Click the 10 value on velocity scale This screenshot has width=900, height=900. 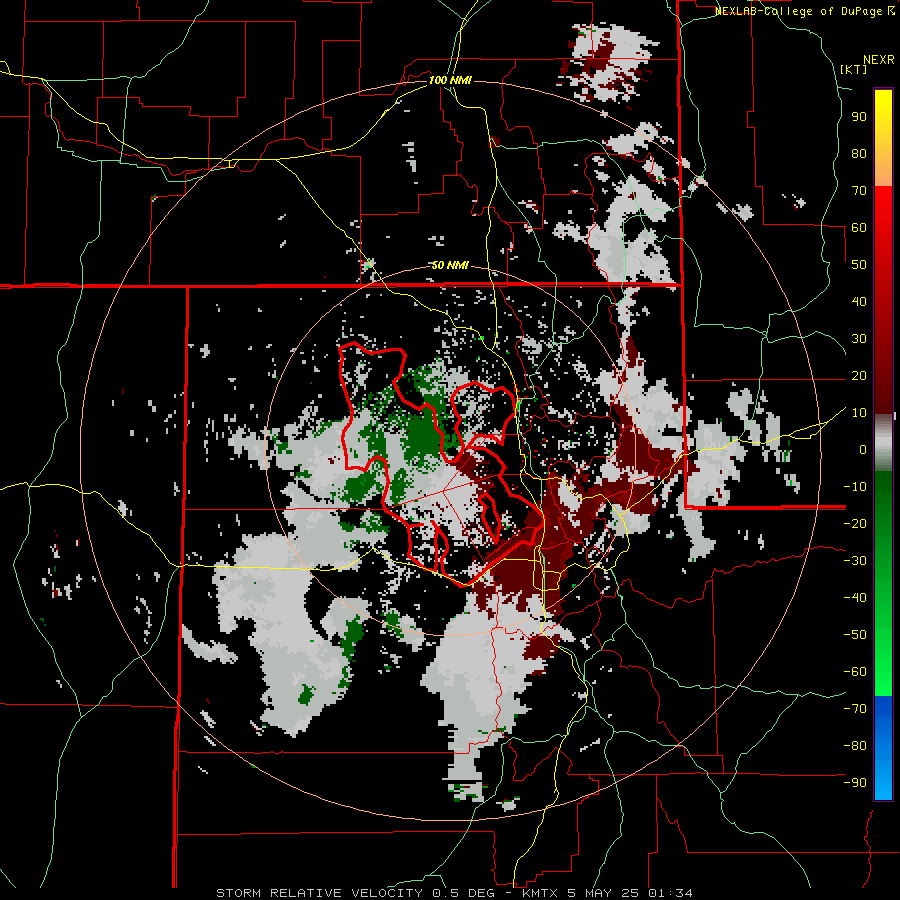(859, 413)
